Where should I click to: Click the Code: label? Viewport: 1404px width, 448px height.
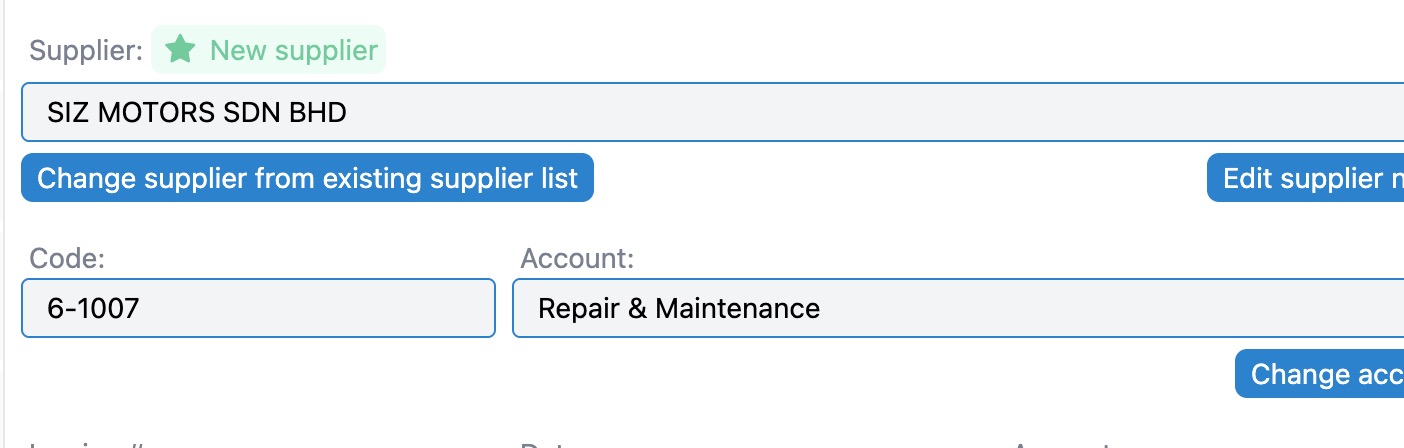point(68,258)
